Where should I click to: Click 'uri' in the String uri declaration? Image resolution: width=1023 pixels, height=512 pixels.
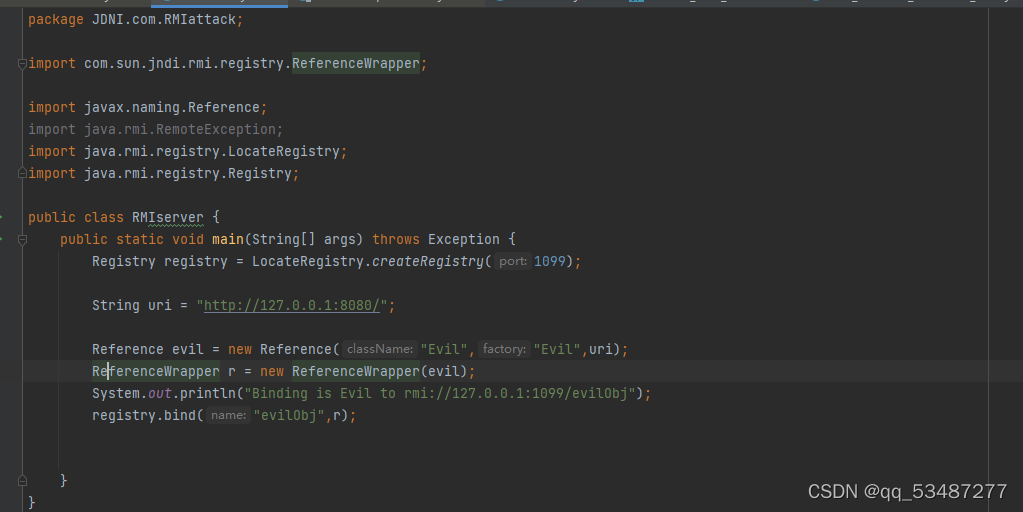[x=160, y=305]
